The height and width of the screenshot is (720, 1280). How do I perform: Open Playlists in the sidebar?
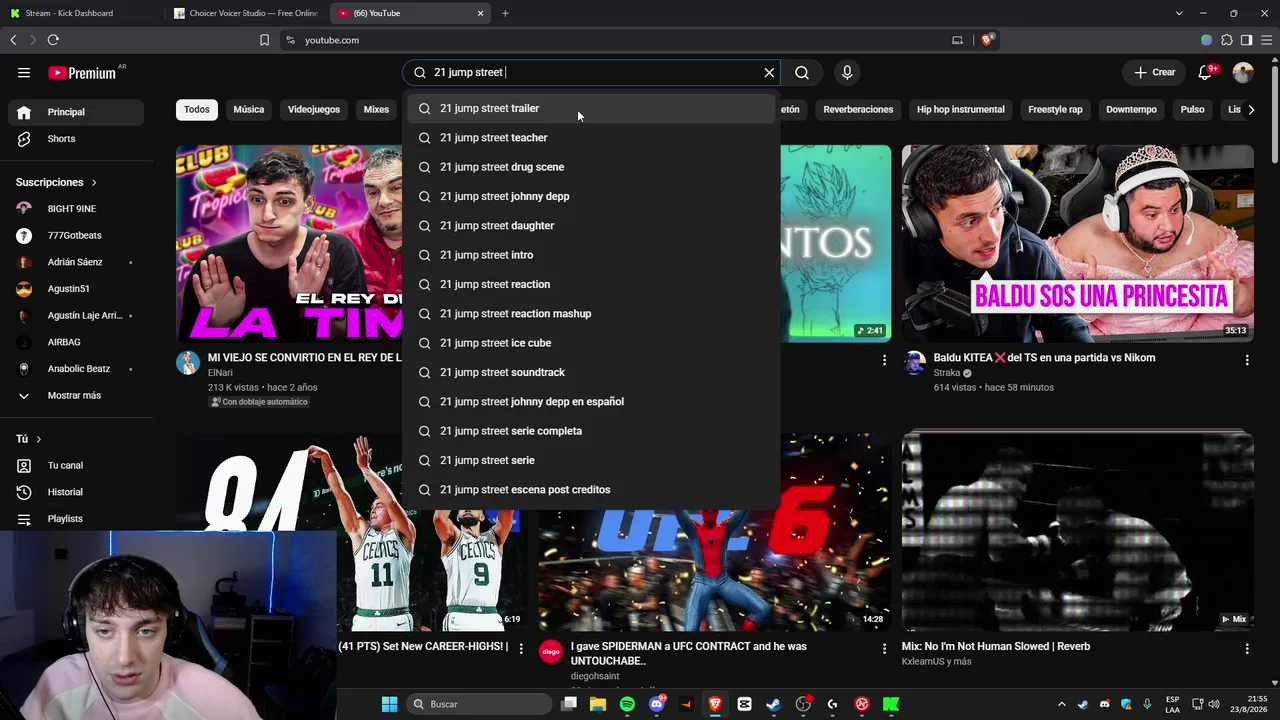pos(77,519)
